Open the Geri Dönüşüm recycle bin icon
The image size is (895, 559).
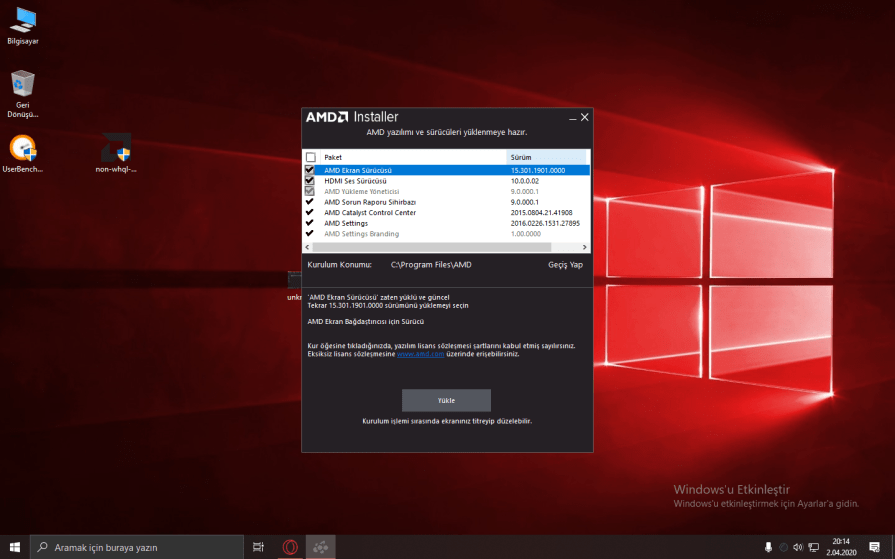pyautogui.click(x=23, y=94)
